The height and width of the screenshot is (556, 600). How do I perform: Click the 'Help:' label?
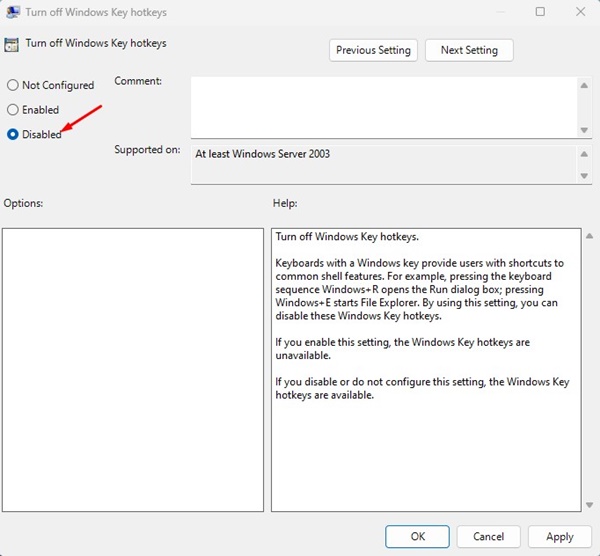tap(285, 203)
